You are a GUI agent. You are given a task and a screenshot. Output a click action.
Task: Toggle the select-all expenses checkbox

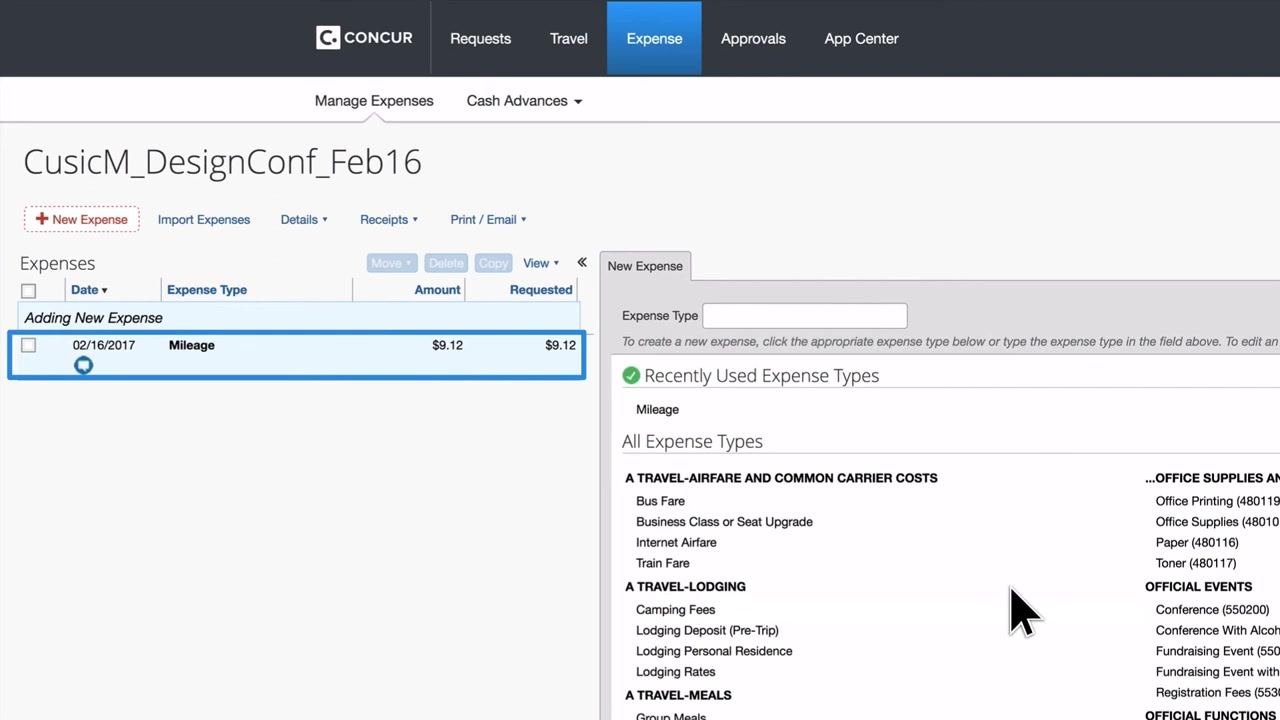pos(28,290)
